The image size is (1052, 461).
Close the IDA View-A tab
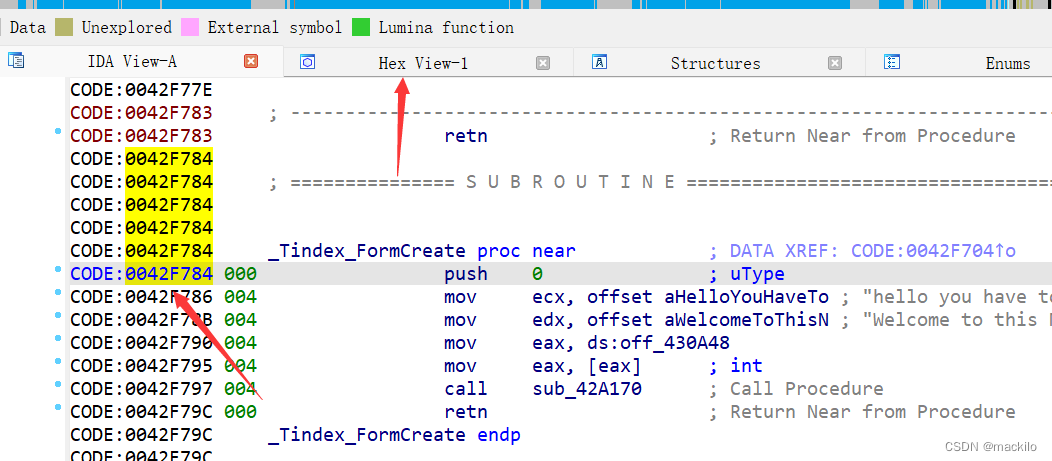[251, 62]
